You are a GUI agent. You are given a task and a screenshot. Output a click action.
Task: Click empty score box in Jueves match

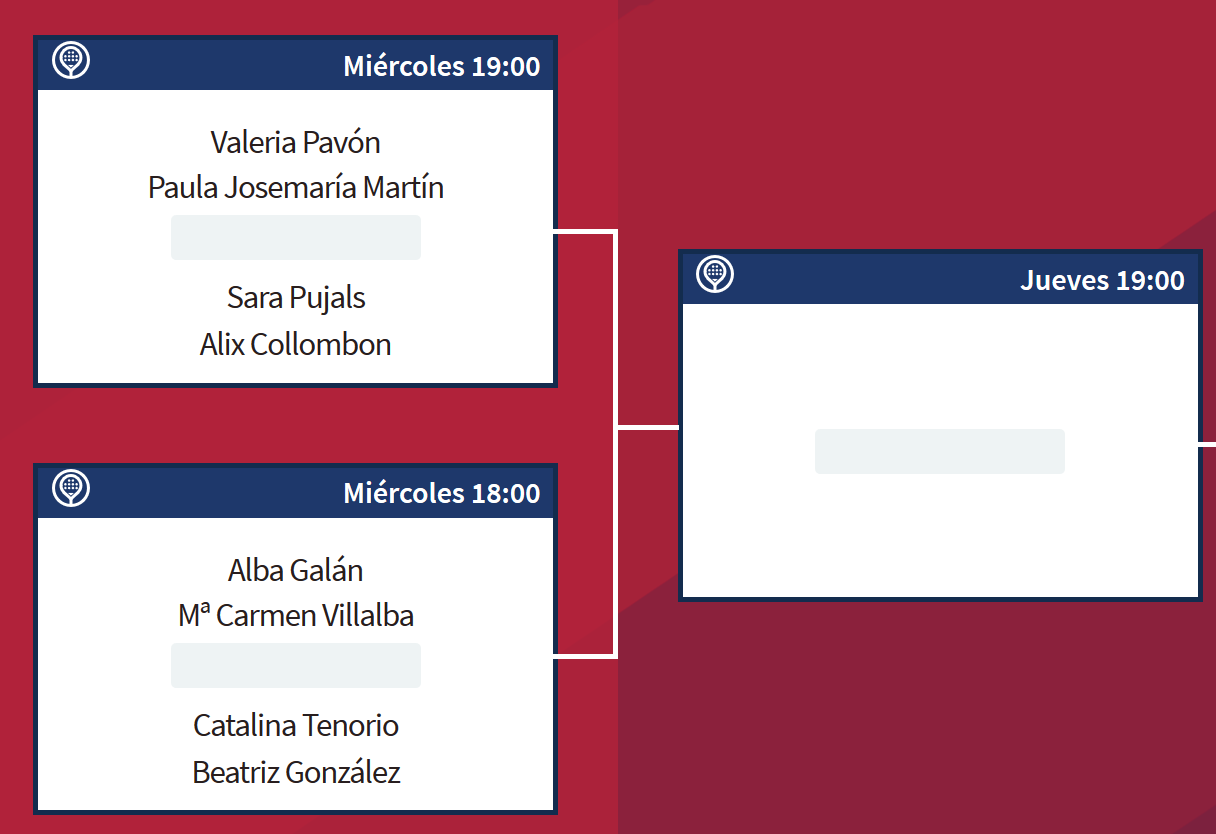pyautogui.click(x=940, y=452)
